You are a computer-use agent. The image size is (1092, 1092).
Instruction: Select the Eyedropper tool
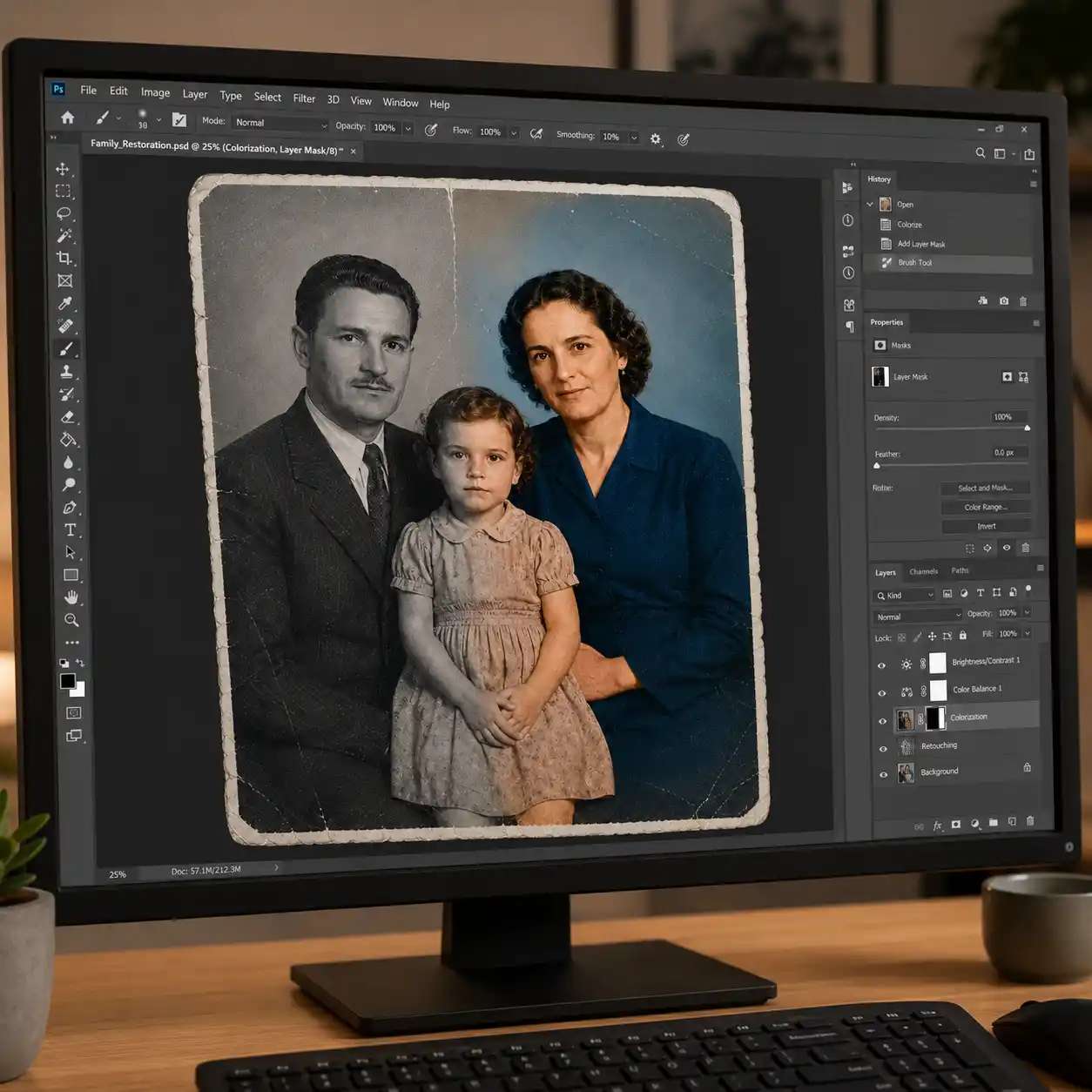[65, 303]
